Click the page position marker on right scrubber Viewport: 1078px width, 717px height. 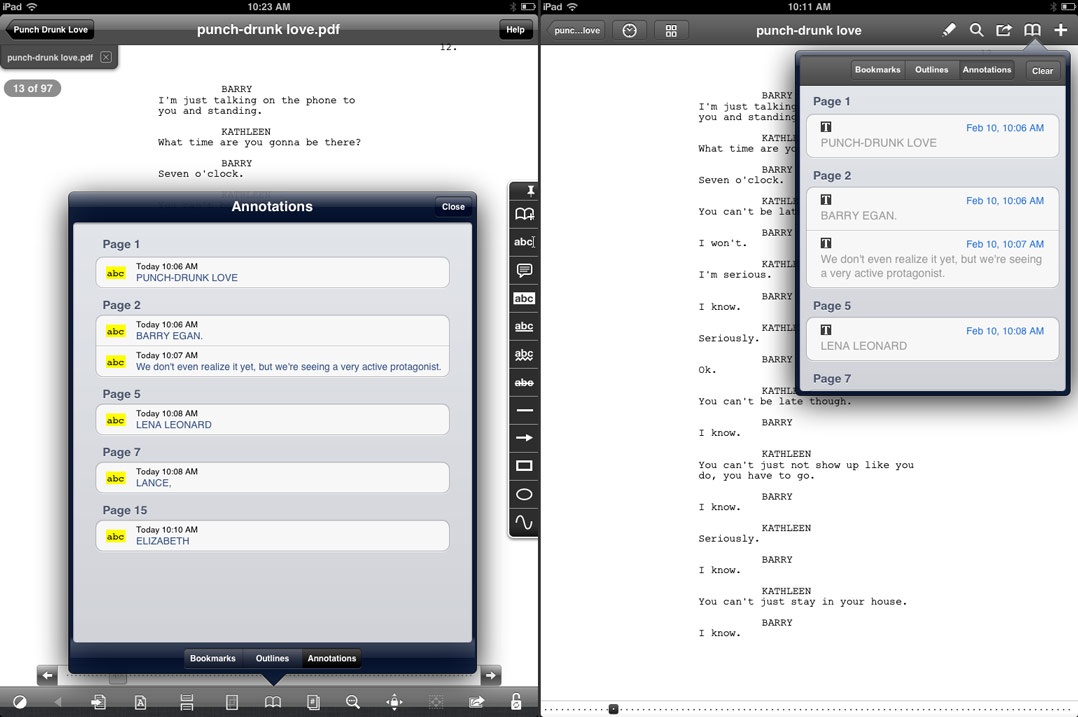pyautogui.click(x=613, y=709)
